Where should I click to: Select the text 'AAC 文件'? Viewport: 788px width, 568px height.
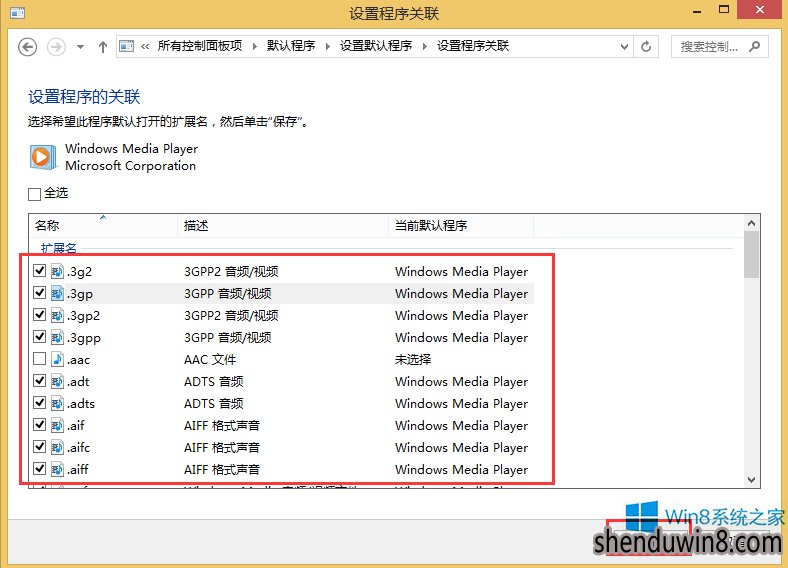point(210,359)
